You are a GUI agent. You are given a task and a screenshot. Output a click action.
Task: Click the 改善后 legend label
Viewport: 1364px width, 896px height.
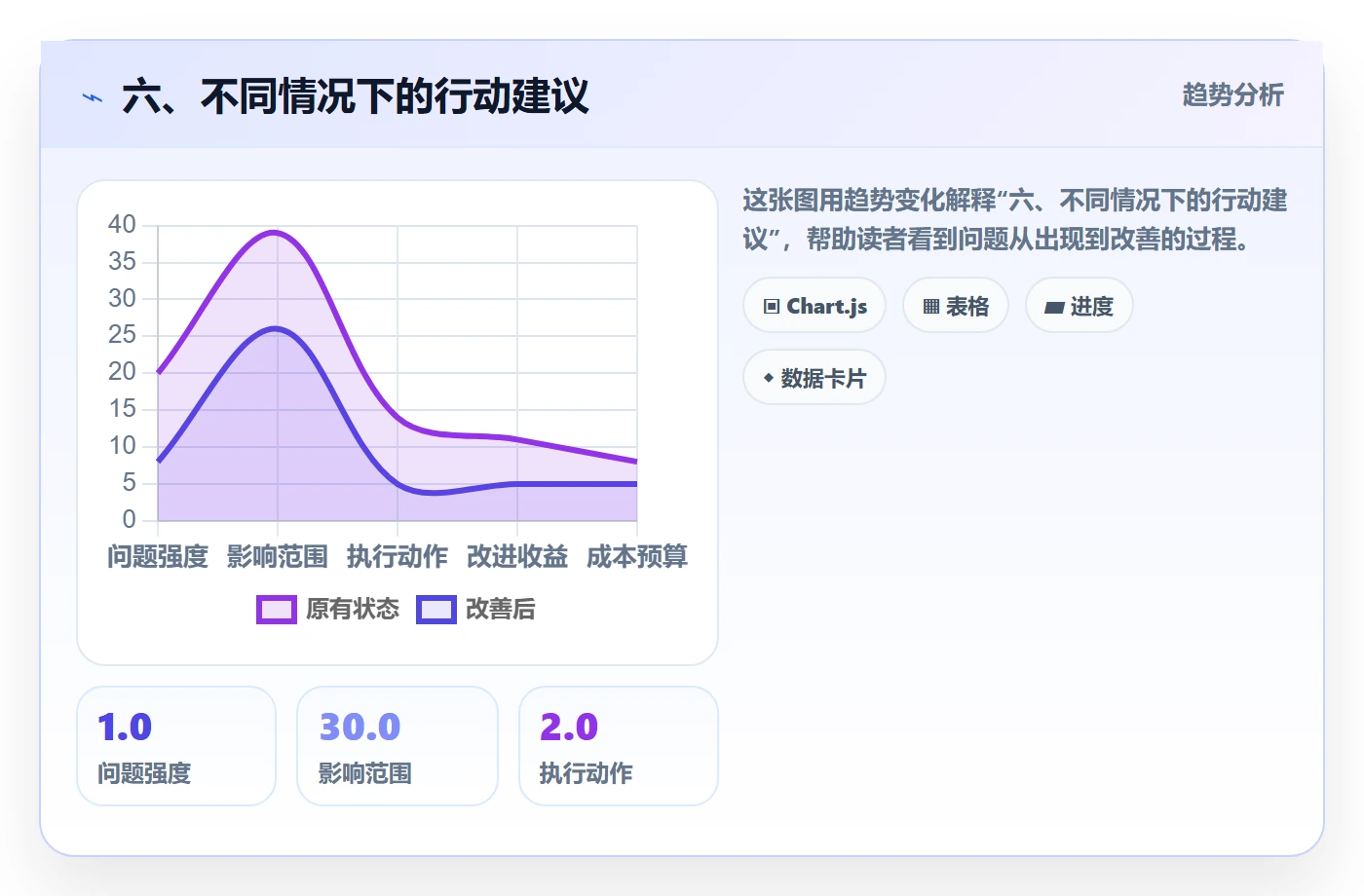(501, 610)
